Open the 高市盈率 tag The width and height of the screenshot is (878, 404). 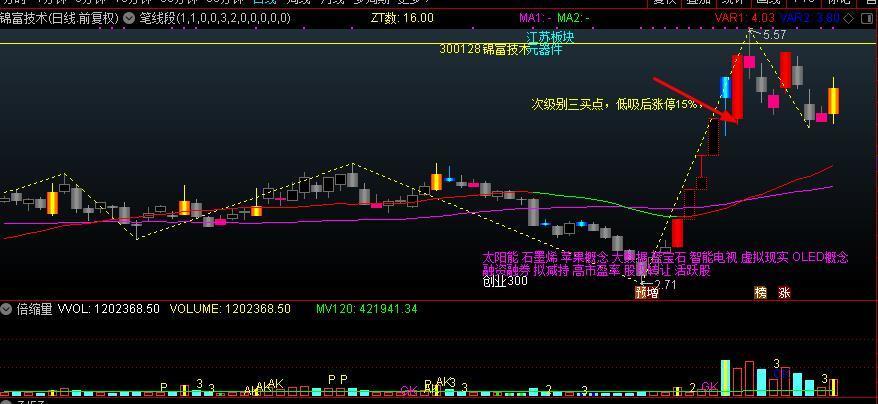pos(596,271)
